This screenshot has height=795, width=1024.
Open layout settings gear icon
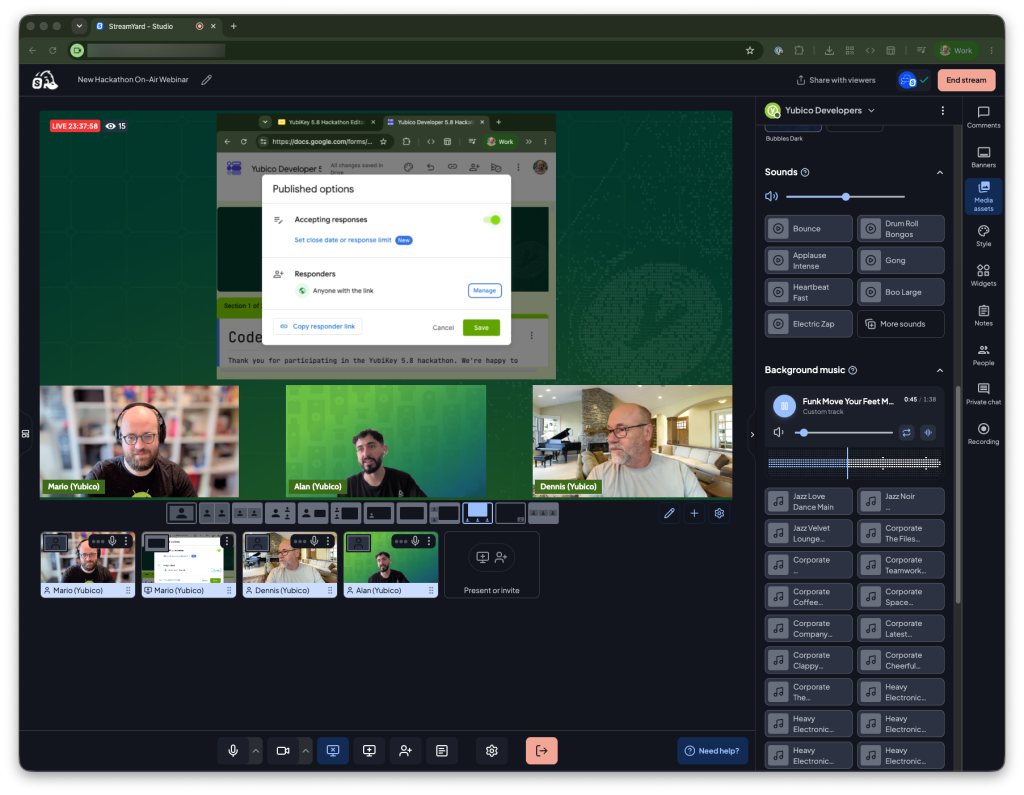(719, 513)
